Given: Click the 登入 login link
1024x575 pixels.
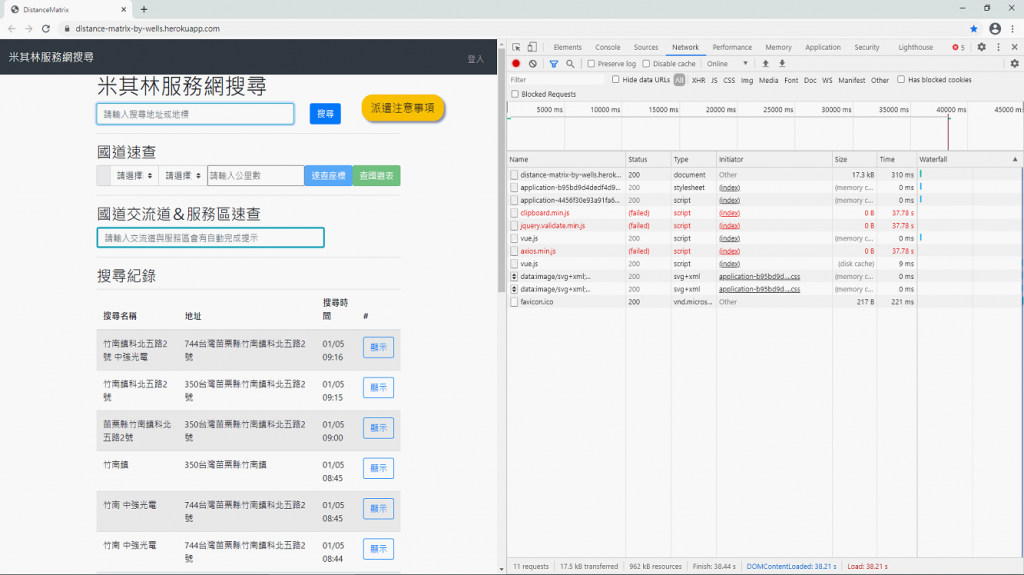Looking at the screenshot, I should point(475,59).
